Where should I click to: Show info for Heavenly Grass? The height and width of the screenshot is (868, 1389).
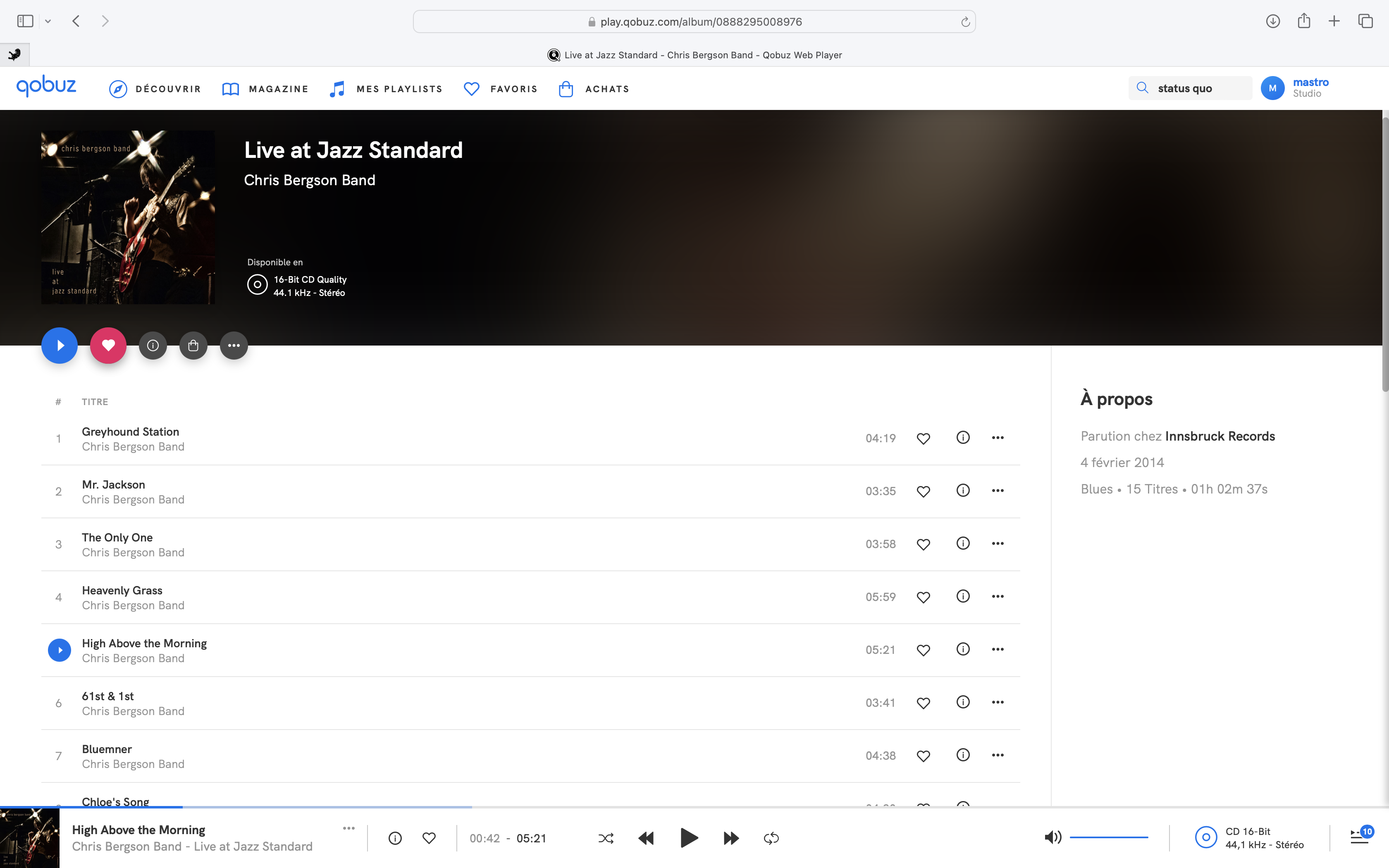pos(962,596)
